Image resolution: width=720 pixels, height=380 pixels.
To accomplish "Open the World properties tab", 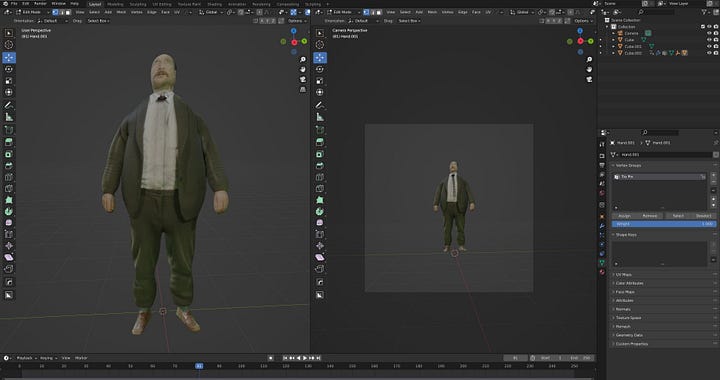I will tap(602, 193).
